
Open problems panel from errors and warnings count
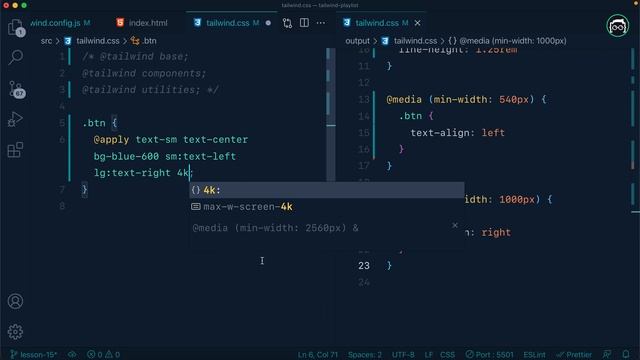(103, 354)
